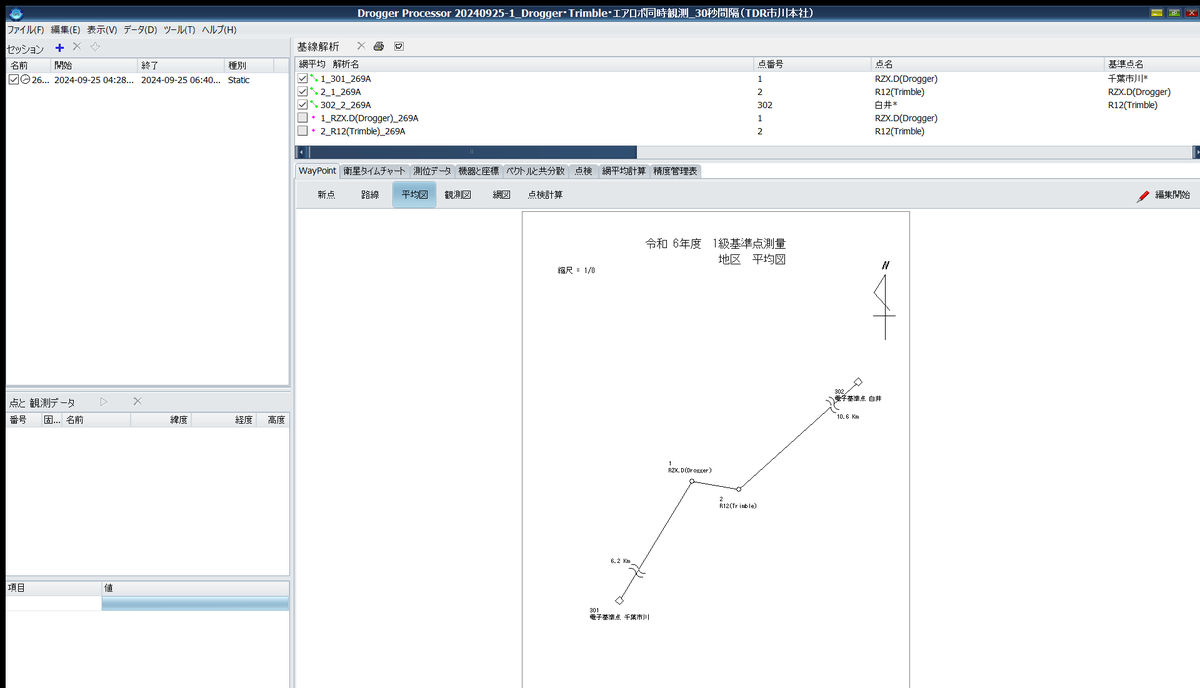The height and width of the screenshot is (688, 1200).
Task: Click the 値 column header in properties panel
Action: 195,589
